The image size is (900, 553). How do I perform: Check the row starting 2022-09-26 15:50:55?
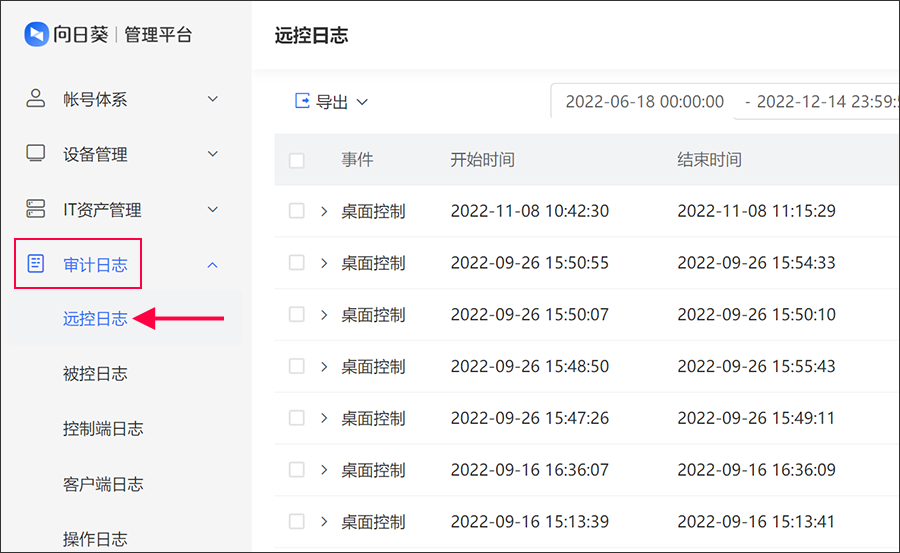tap(297, 263)
